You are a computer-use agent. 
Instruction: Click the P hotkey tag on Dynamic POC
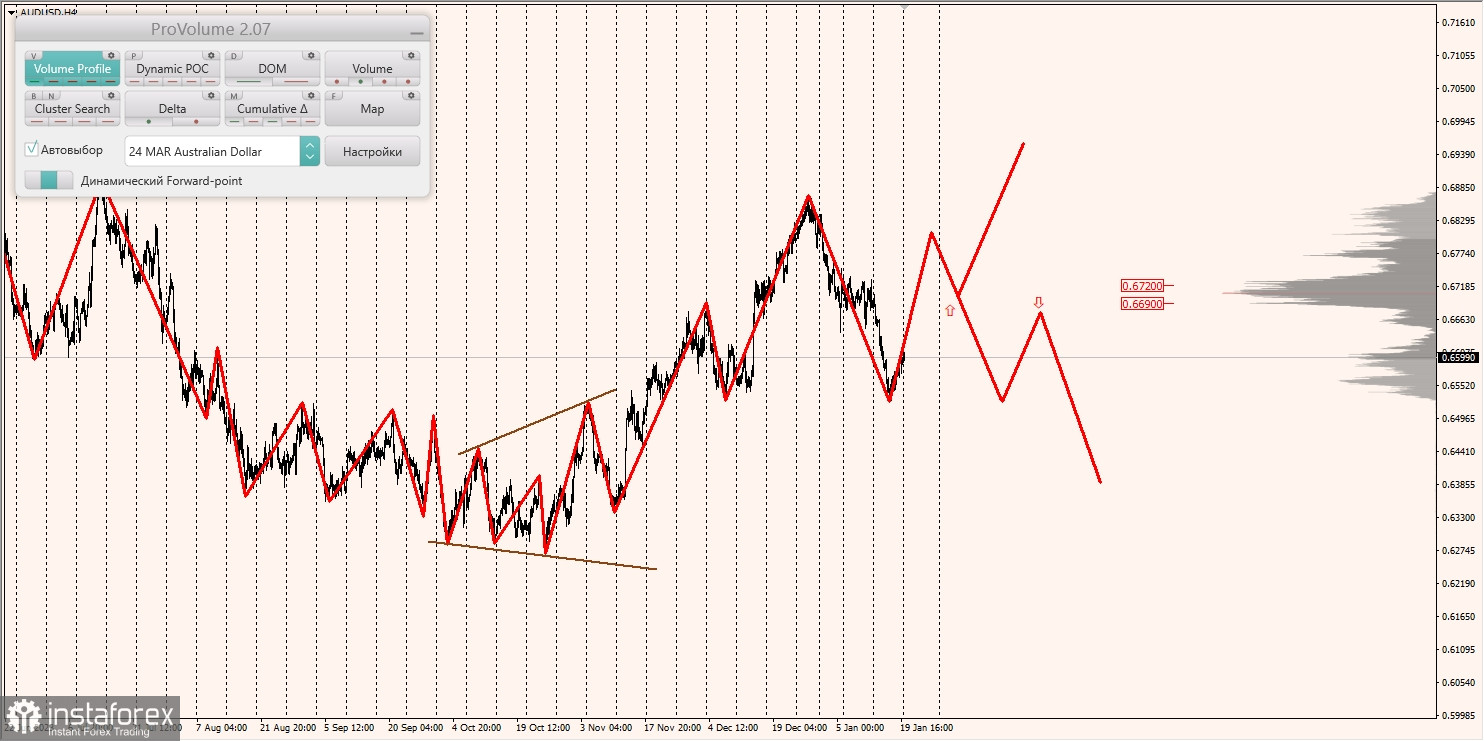click(x=134, y=56)
